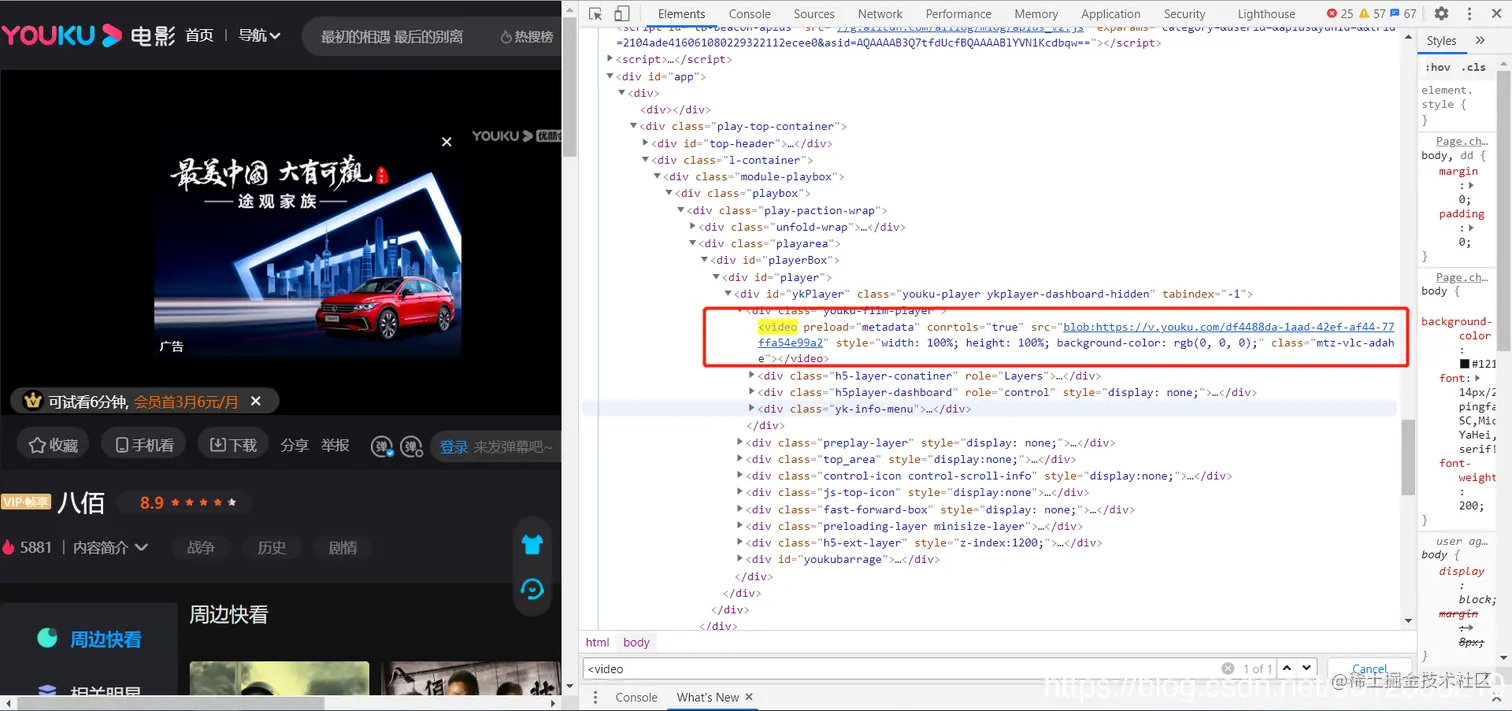Toggle the .cls class editor button
1512x711 pixels.
click(x=1474, y=67)
